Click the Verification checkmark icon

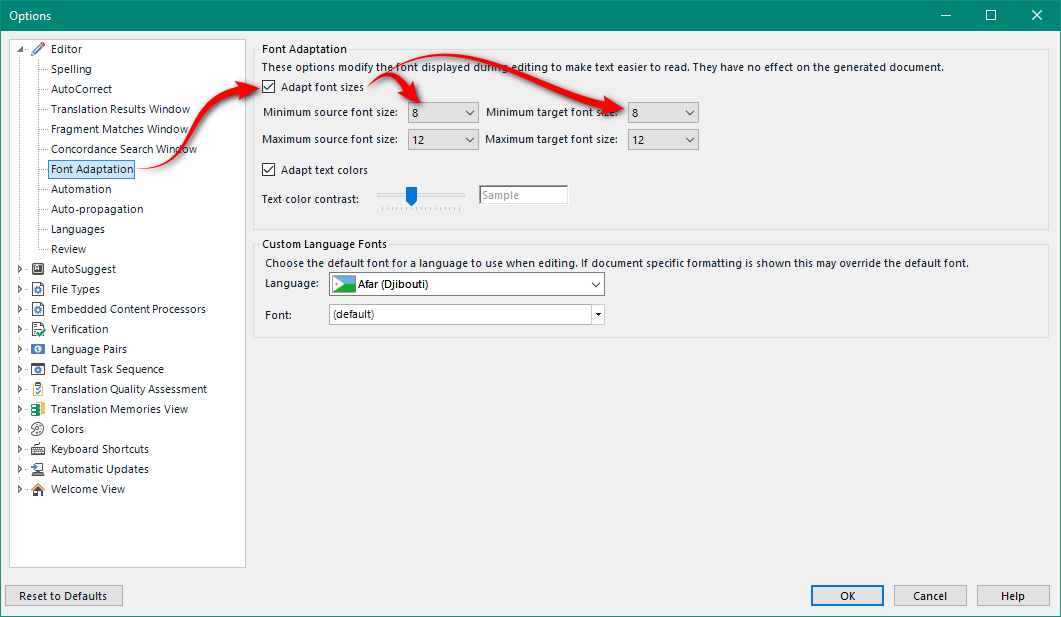(x=38, y=329)
